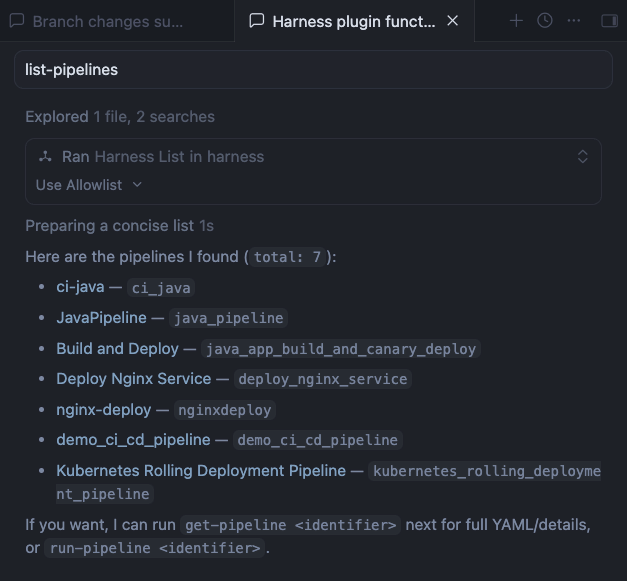Viewport: 627px width, 581px height.
Task: Click the demo_ci_cd_pipeline pipeline name
Action: point(133,440)
